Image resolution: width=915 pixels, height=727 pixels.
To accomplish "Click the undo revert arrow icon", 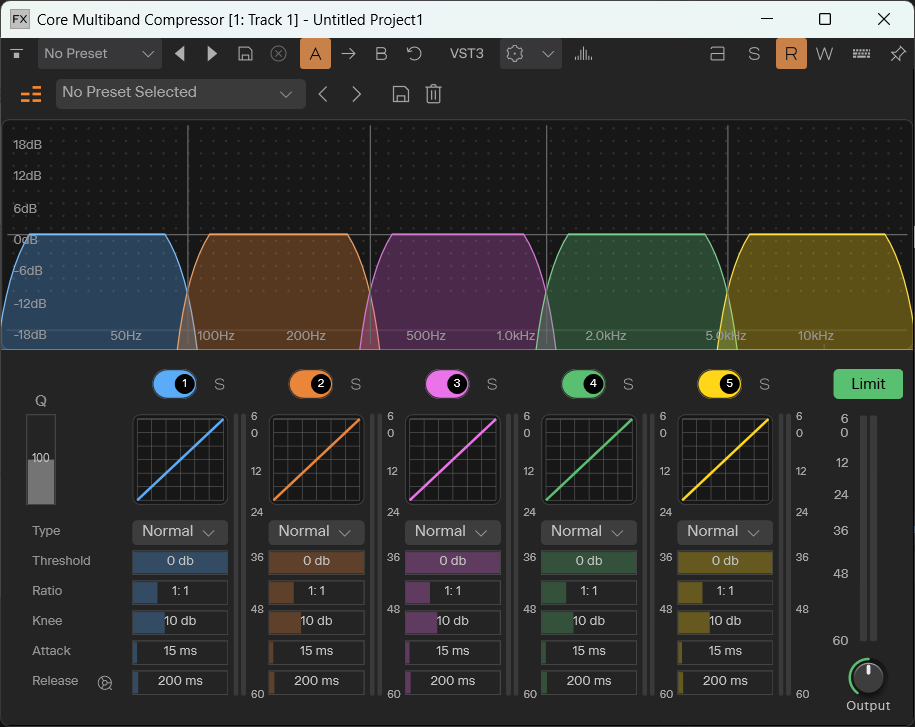I will [x=414, y=54].
